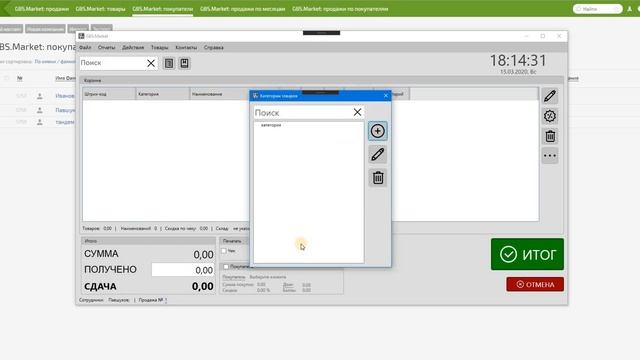Click the green ИТОГ button
640x360 pixels.
pyautogui.click(x=527, y=254)
